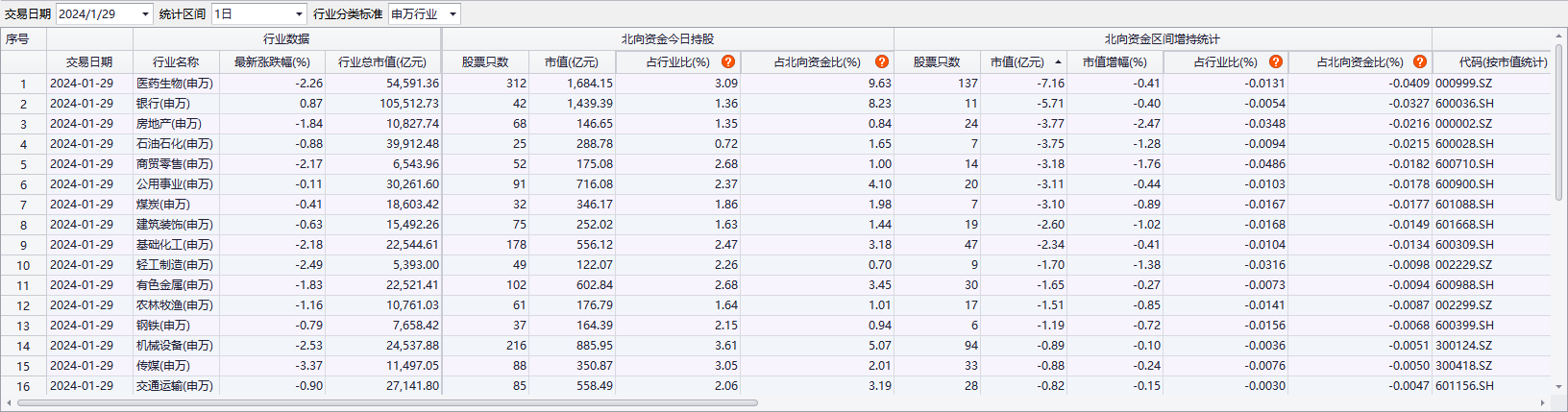Click the horizontal scrollbar right arrow

[1543, 403]
